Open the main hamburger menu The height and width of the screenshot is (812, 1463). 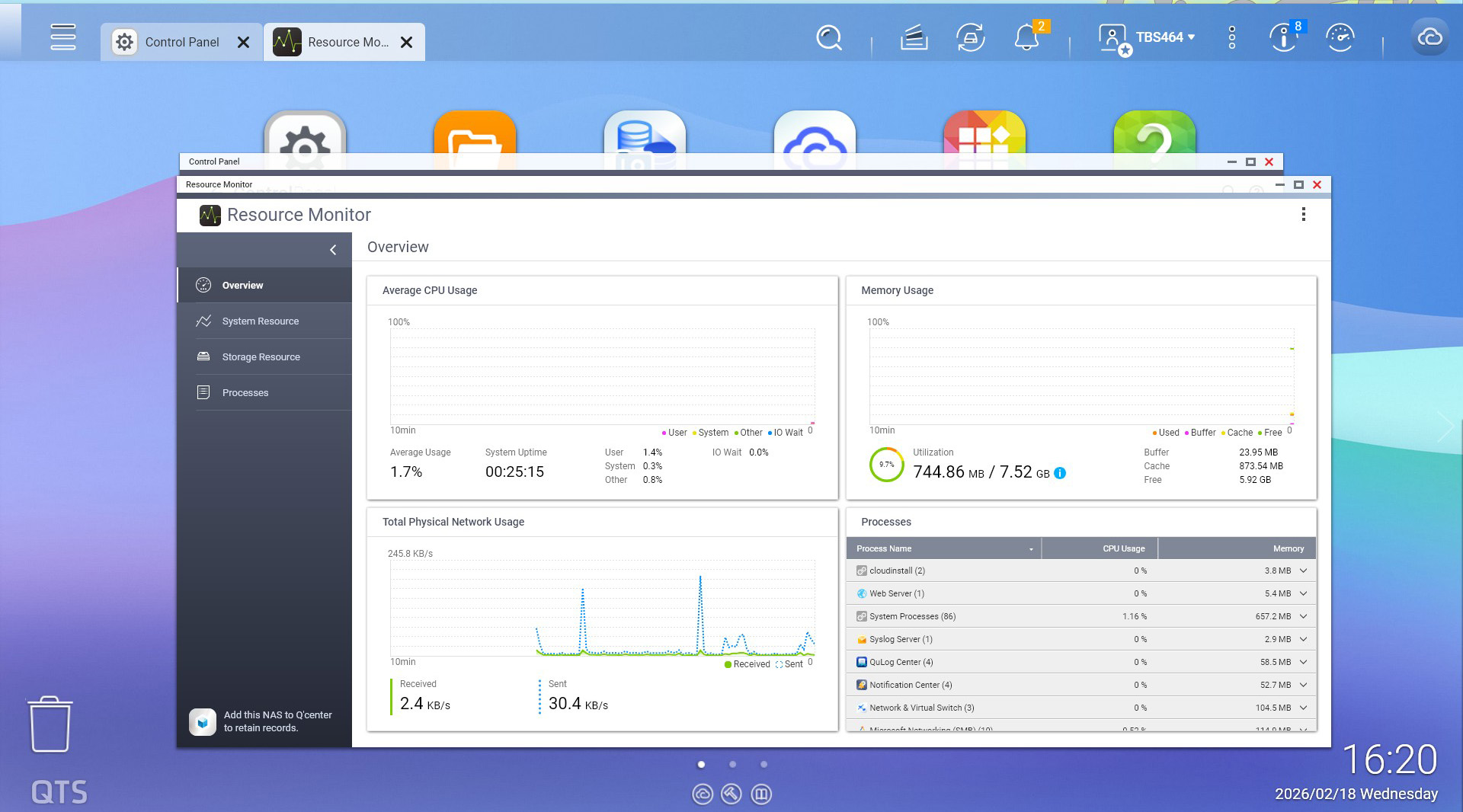click(62, 37)
